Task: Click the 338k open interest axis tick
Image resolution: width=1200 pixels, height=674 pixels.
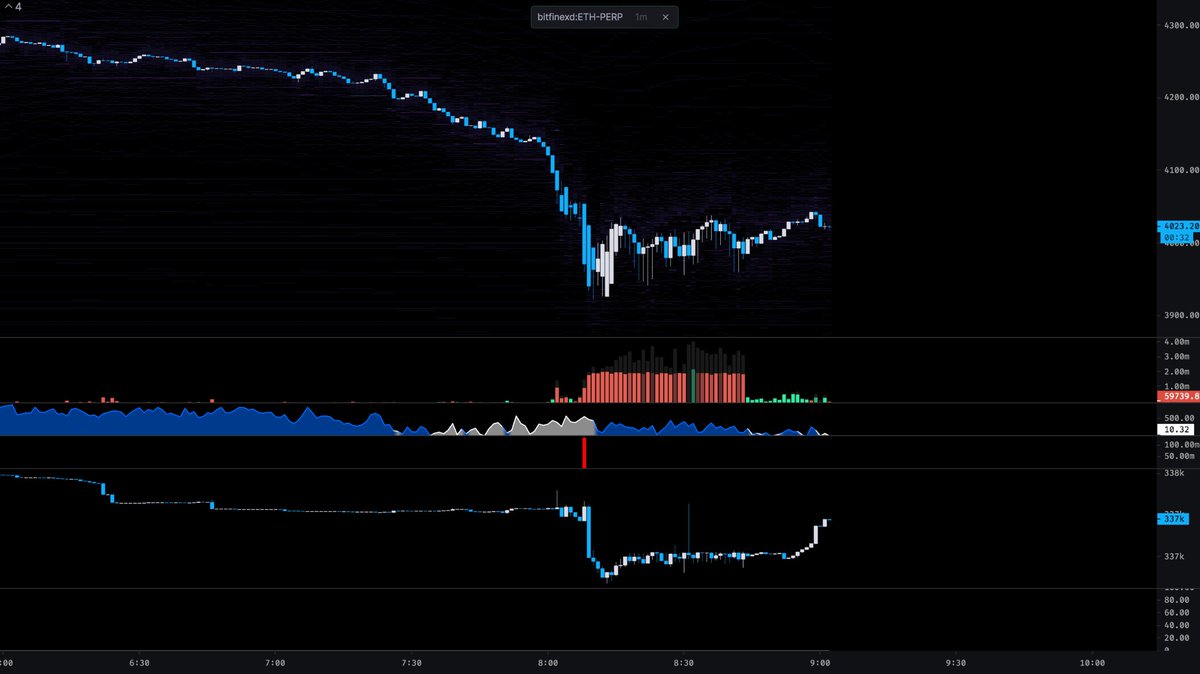Action: (1174, 473)
